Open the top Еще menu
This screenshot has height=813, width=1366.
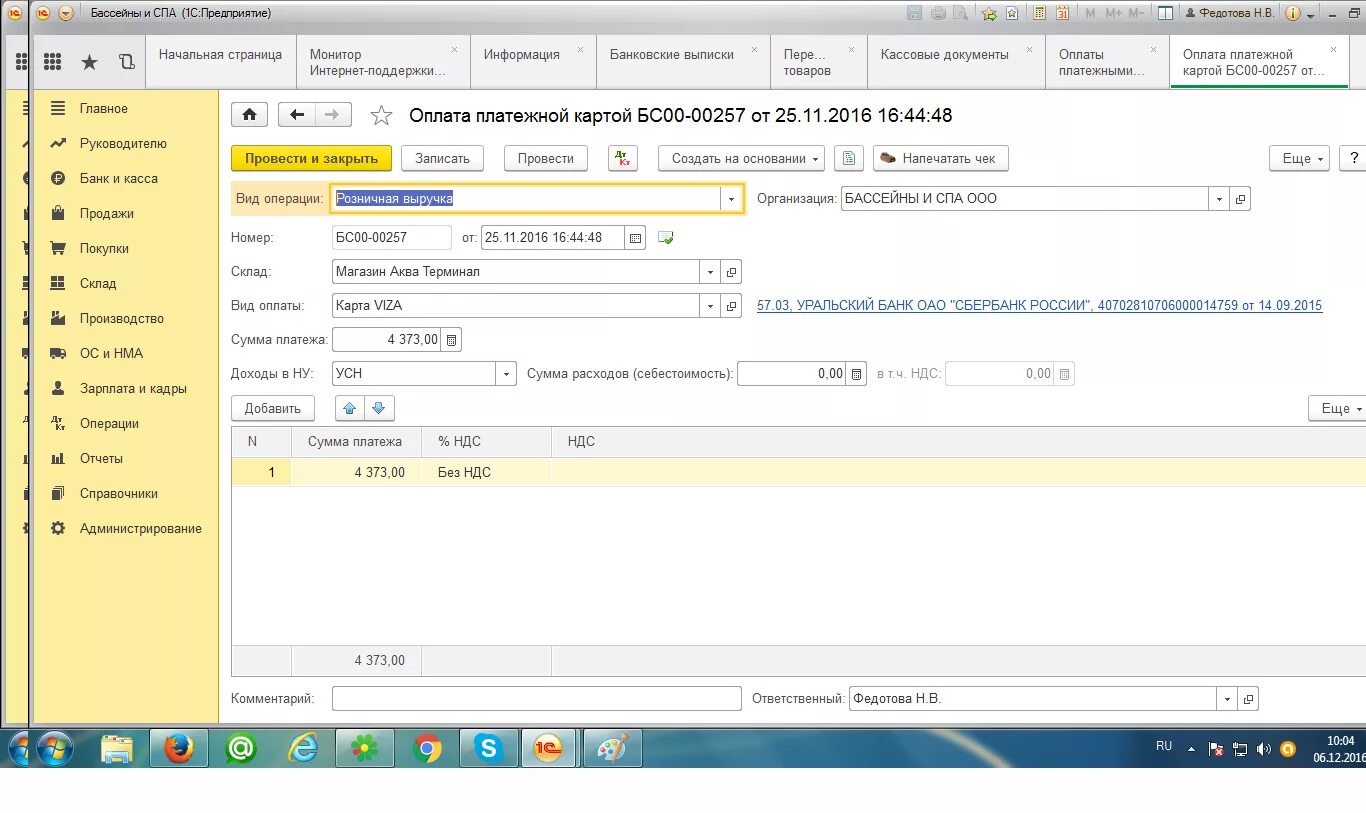coord(1300,158)
